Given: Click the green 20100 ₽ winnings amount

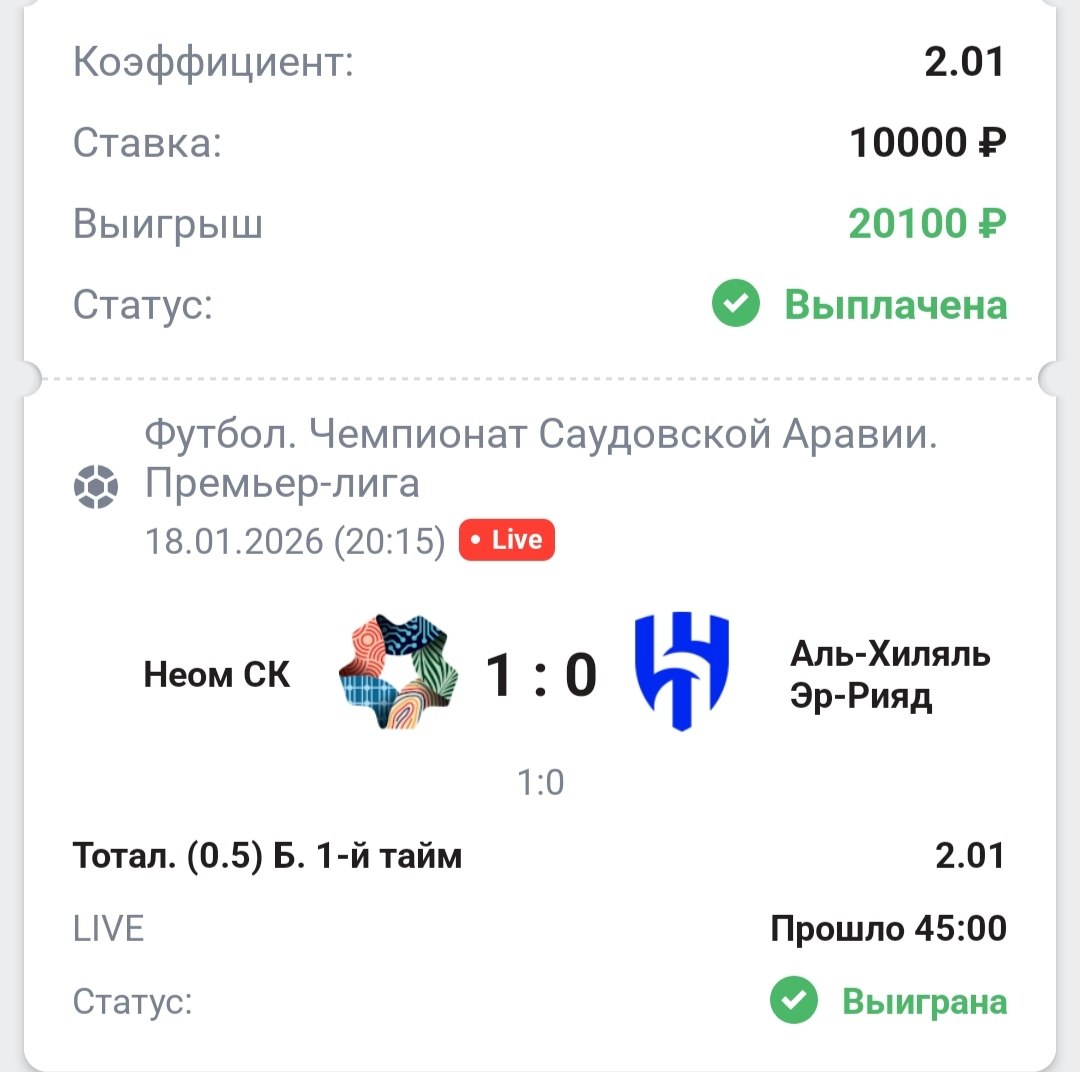Looking at the screenshot, I should point(927,225).
